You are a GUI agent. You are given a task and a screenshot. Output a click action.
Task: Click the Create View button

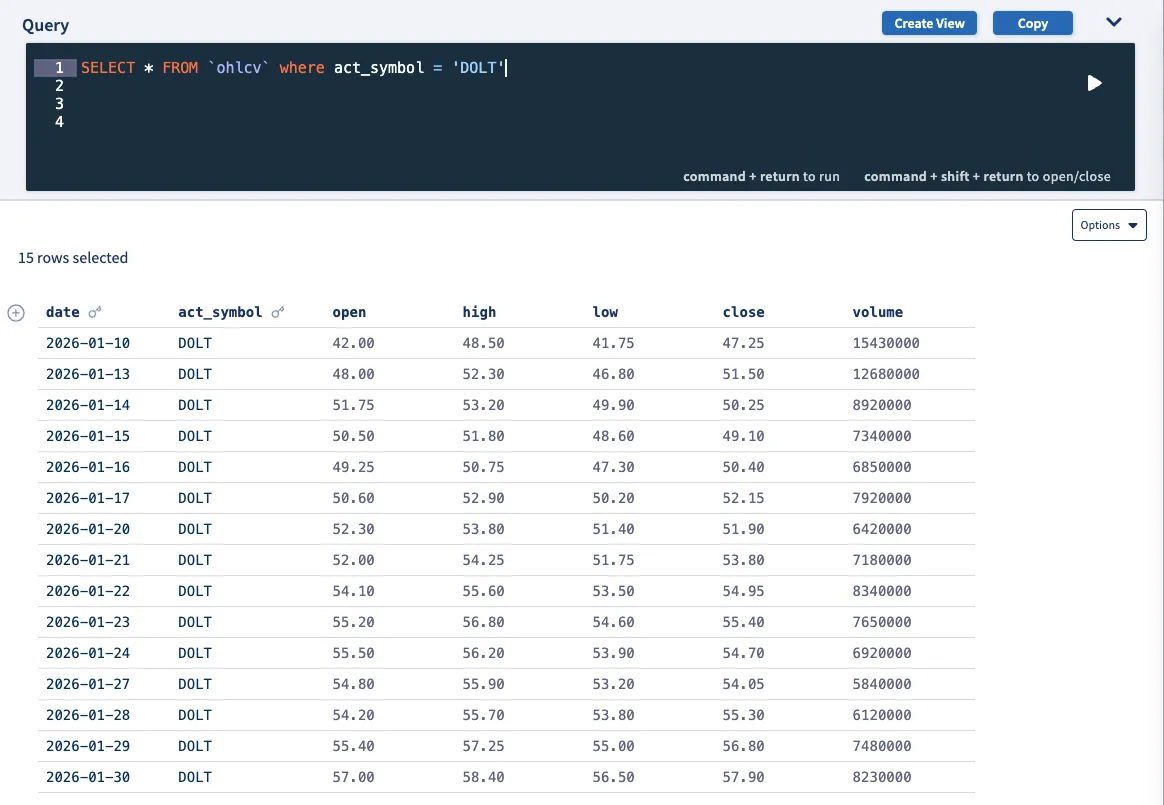[x=929, y=22]
